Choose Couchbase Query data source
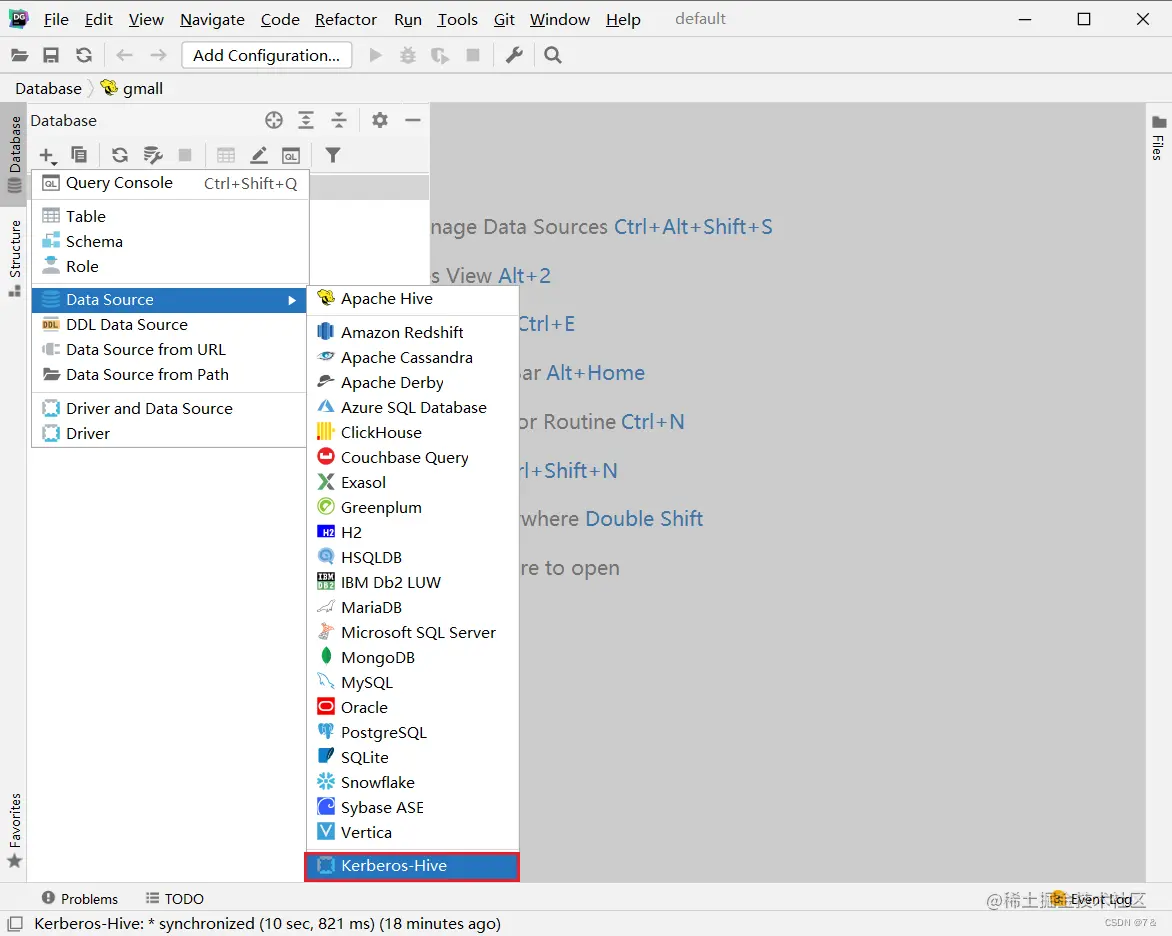 [413, 458]
